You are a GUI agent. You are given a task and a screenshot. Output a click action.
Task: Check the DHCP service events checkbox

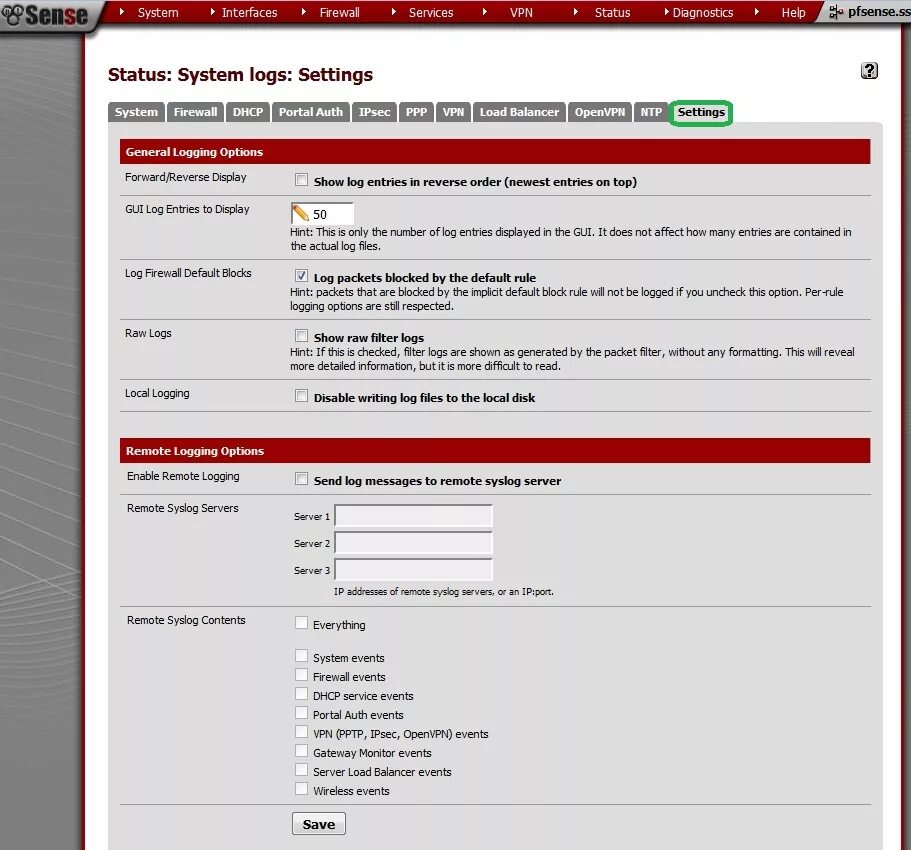(301, 694)
